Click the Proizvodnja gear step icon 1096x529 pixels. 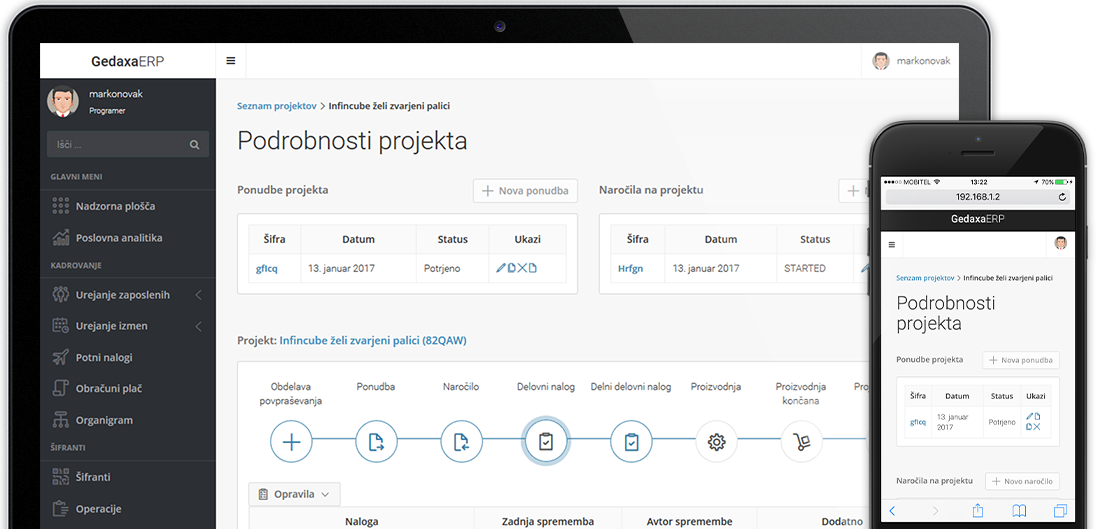click(x=716, y=441)
